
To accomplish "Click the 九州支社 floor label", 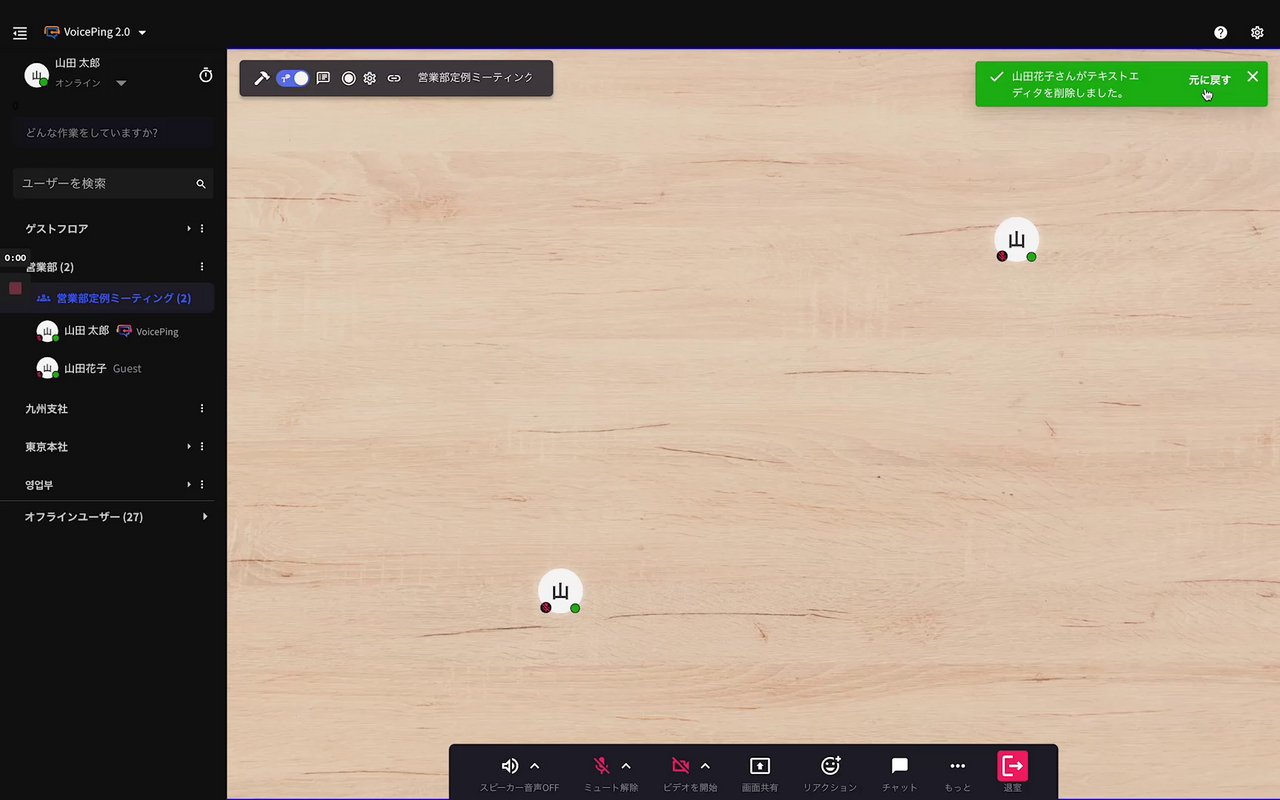I will pyautogui.click(x=46, y=409).
